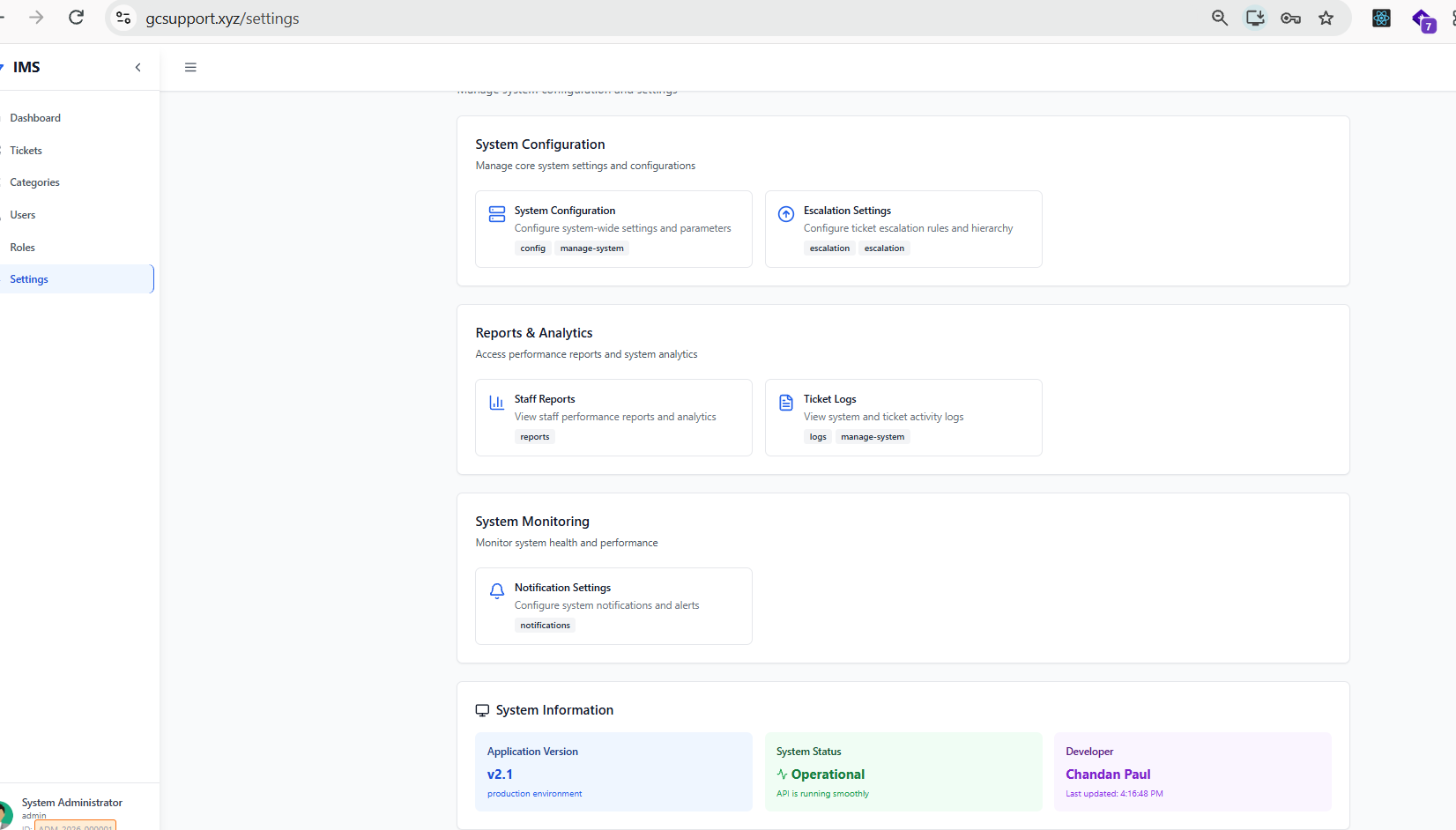Click the Staff Reports bar chart icon
Screen dimensions: 1456x830
coord(497,403)
